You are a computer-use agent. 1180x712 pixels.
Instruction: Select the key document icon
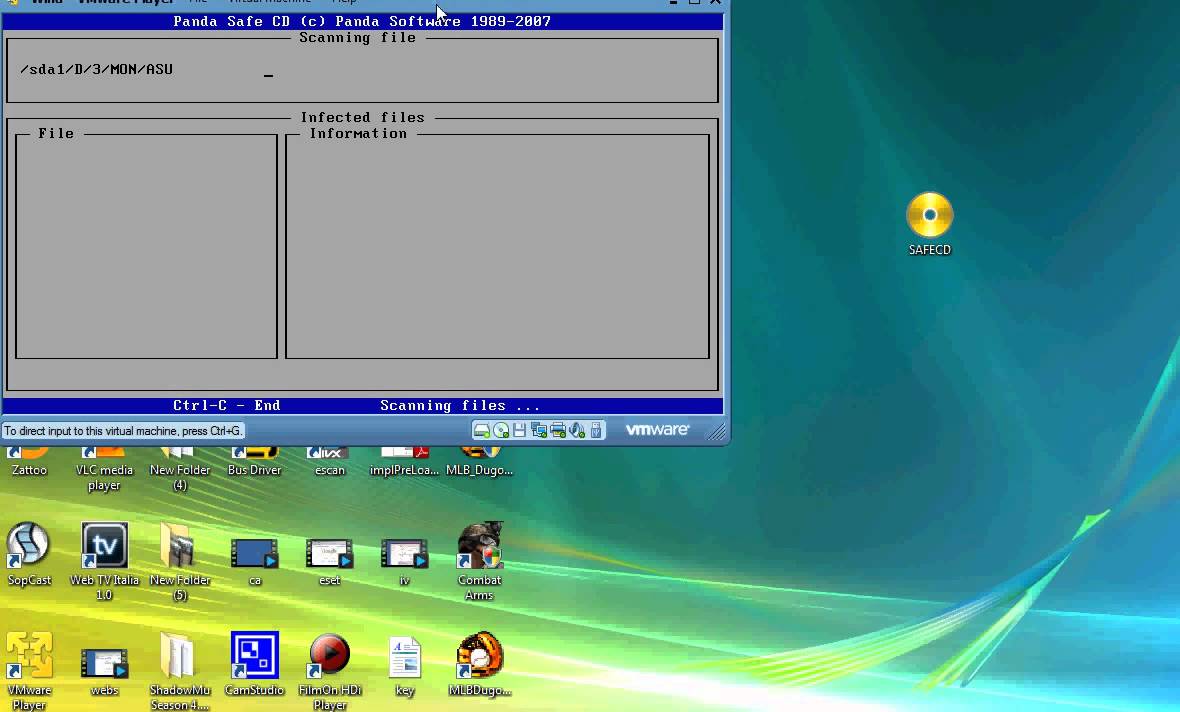404,666
